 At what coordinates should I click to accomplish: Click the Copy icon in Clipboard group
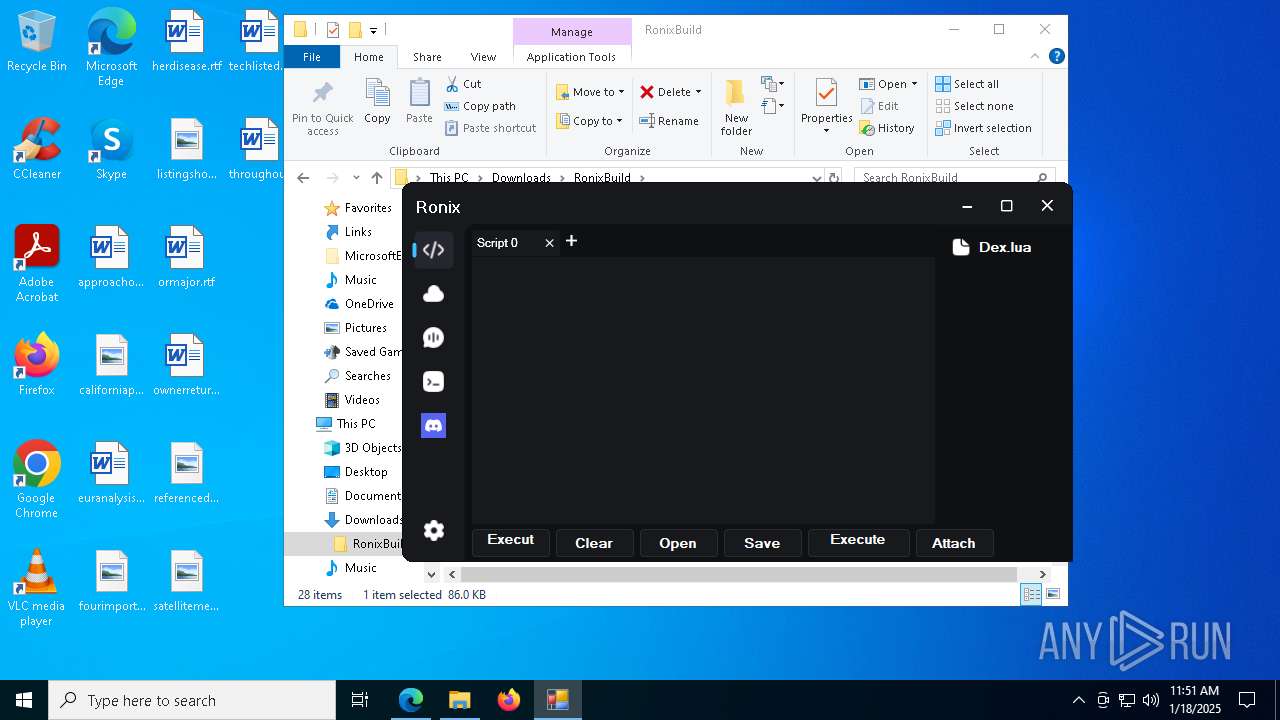point(377,102)
